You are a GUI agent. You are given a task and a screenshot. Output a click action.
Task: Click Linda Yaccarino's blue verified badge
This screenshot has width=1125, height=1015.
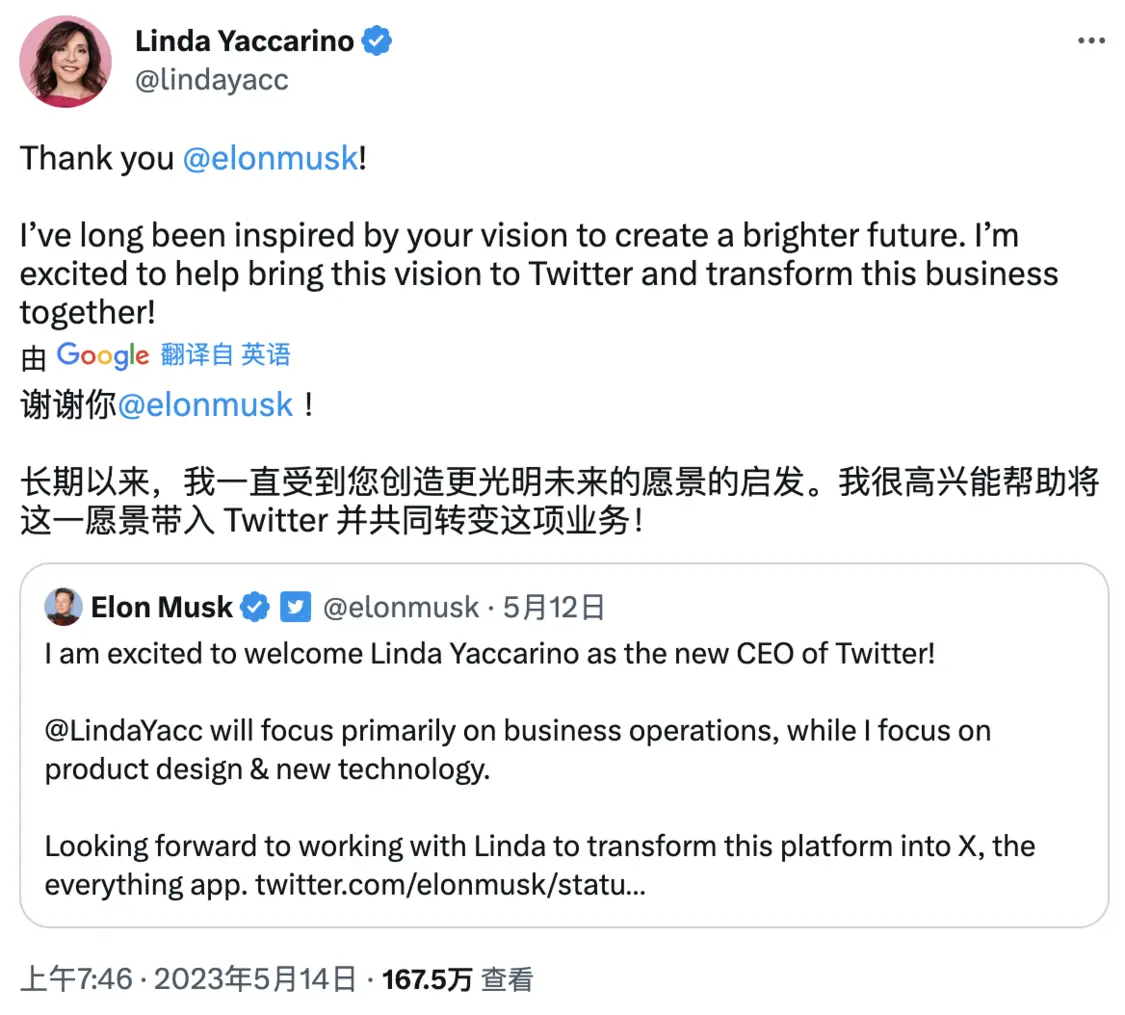(377, 41)
